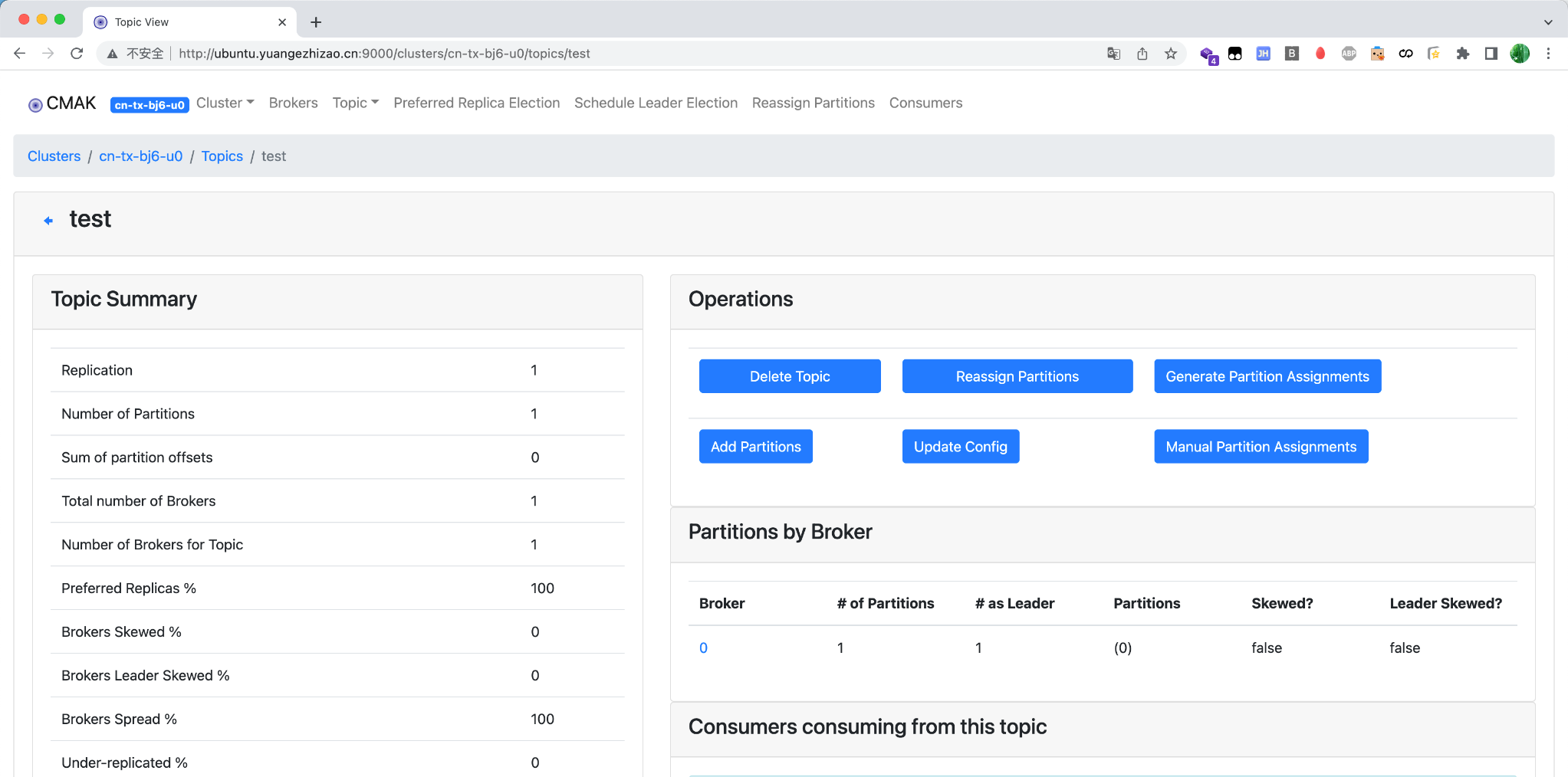Open the Brokers nav item
Viewport: 1568px width, 777px height.
293,103
